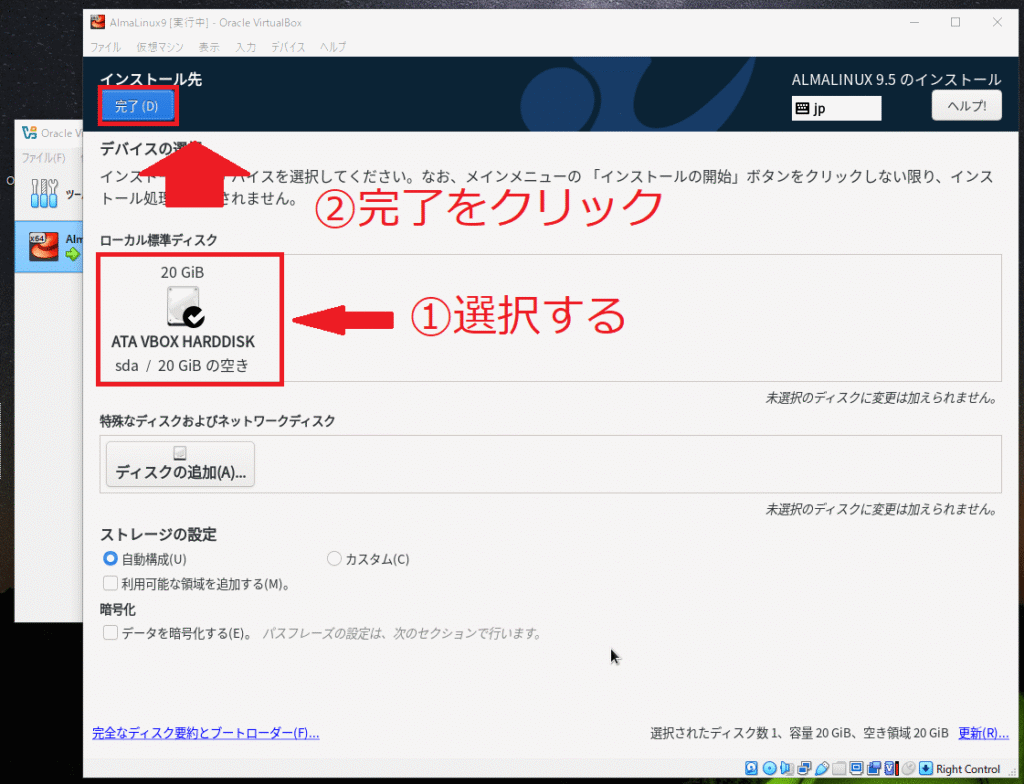Click the 'ストレージの設定' section heading
1024x784 pixels.
(158, 534)
